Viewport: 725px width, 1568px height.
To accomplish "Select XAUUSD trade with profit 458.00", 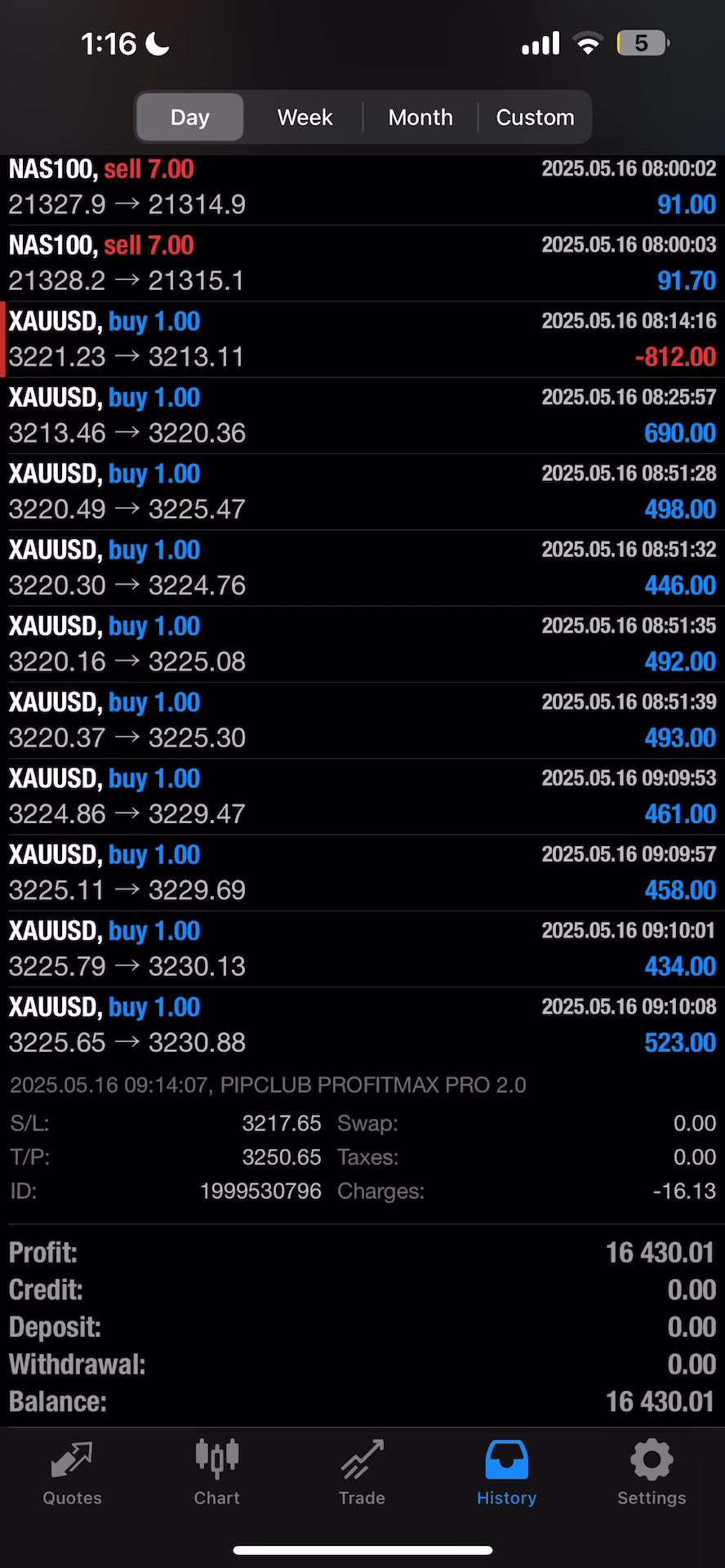I will pos(362,872).
